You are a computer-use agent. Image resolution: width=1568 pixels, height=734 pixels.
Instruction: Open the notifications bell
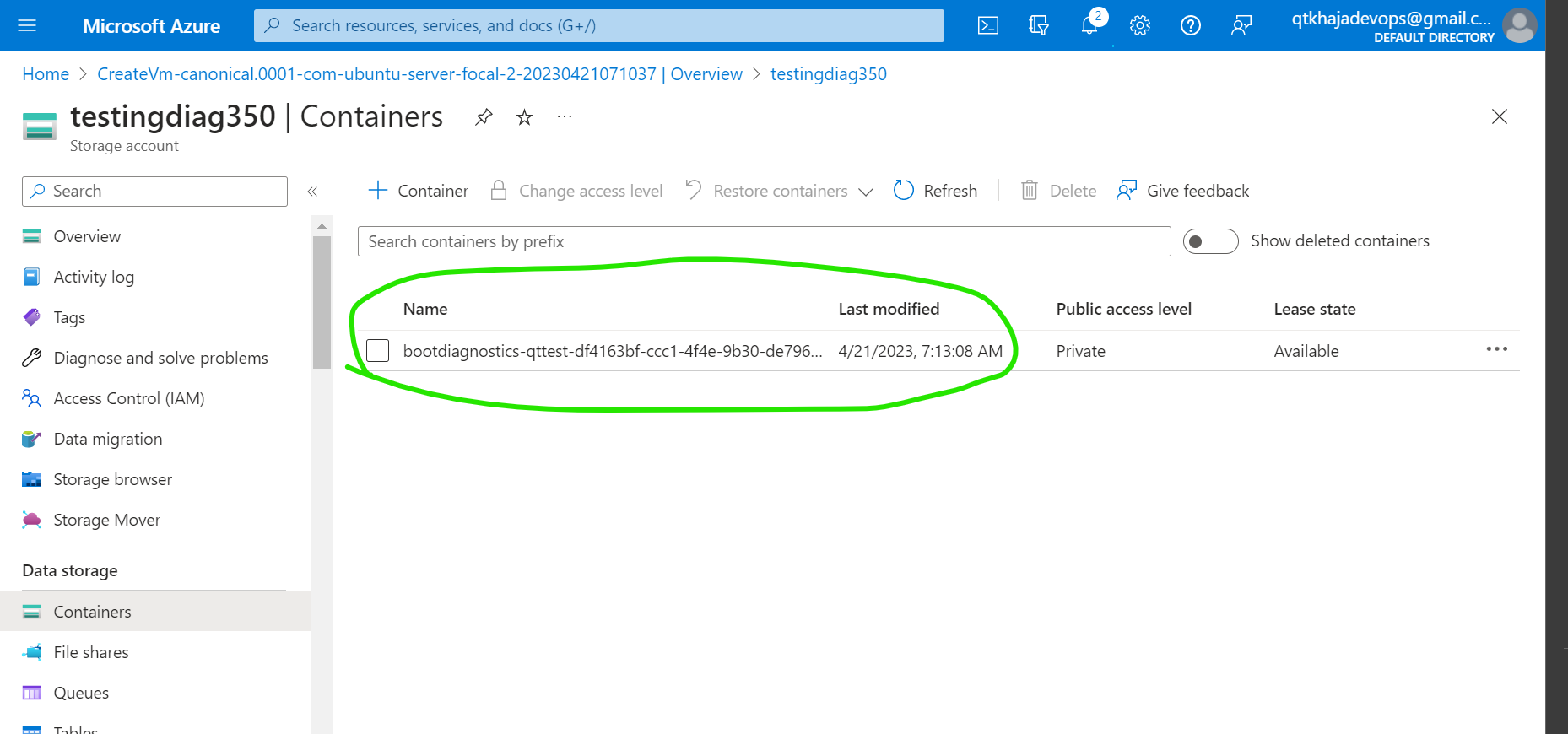pyautogui.click(x=1089, y=25)
